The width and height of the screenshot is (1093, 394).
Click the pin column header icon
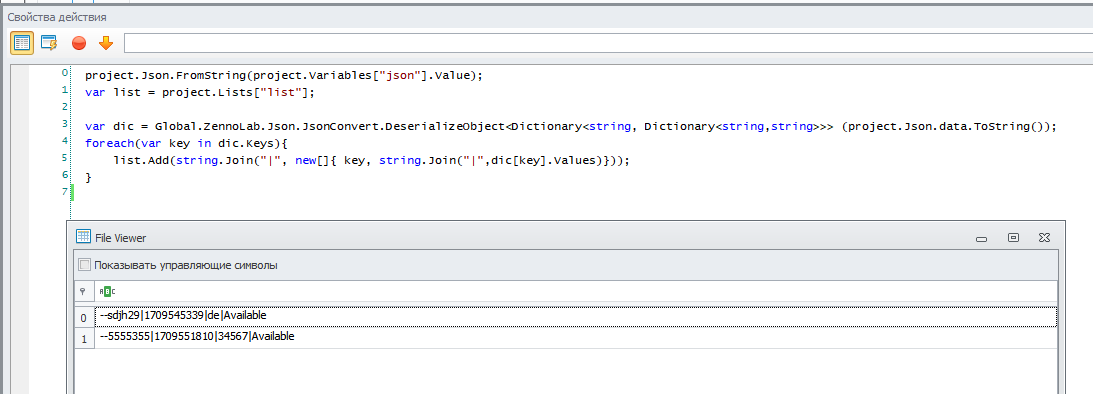(82, 291)
